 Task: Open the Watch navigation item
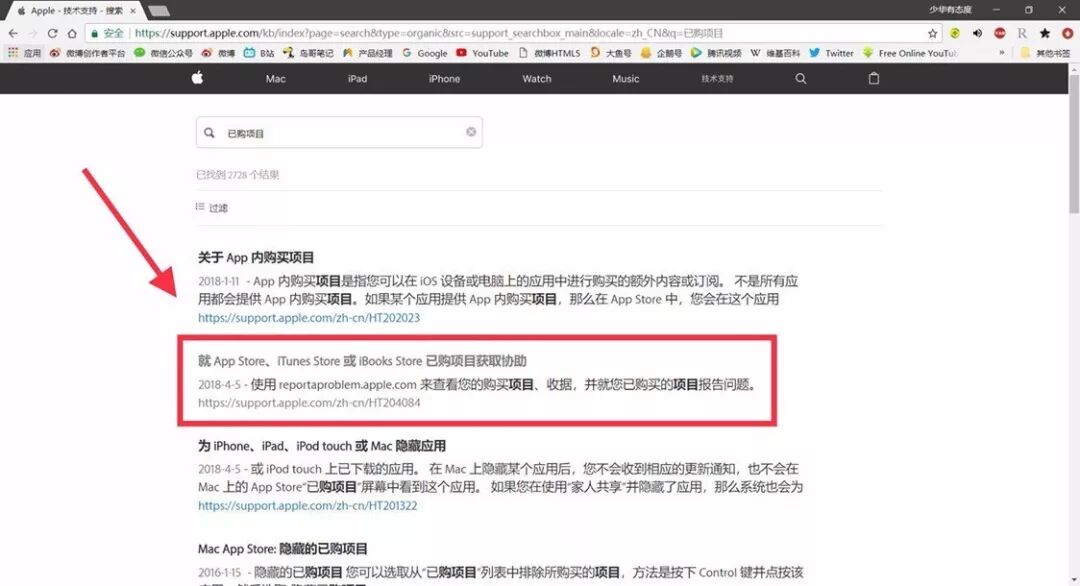[x=537, y=79]
